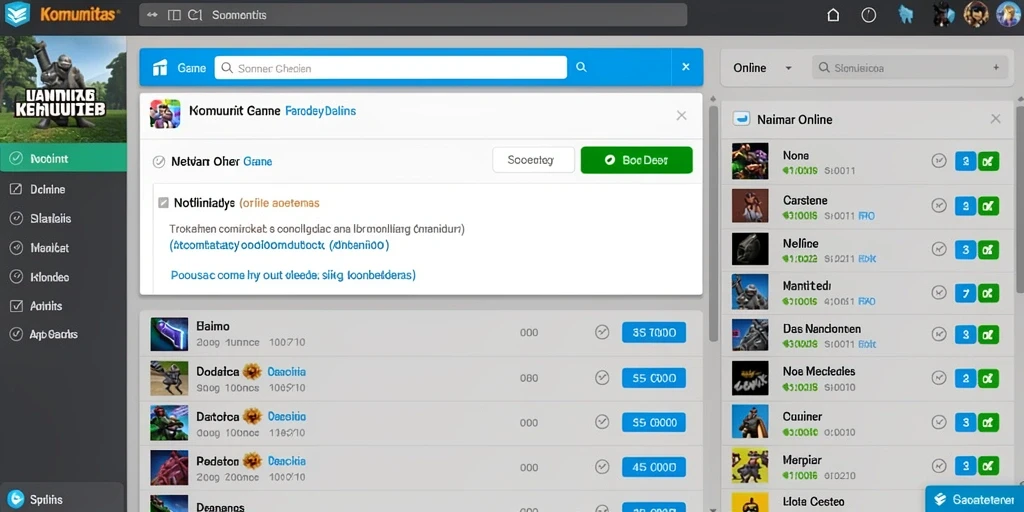Click the green action icon in None row
The width and height of the screenshot is (1024, 512).
988,161
